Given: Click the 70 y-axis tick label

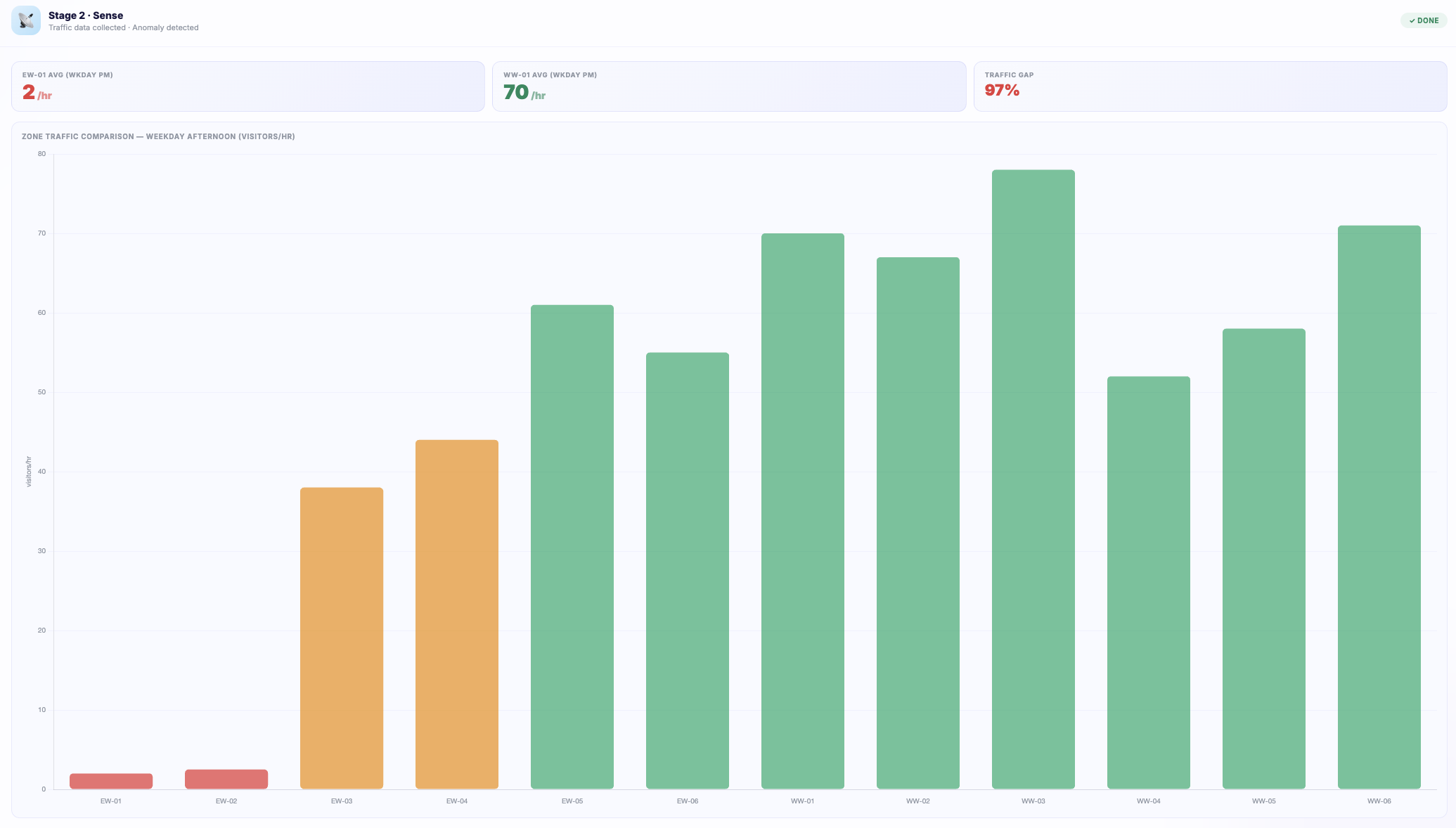Looking at the screenshot, I should point(42,233).
